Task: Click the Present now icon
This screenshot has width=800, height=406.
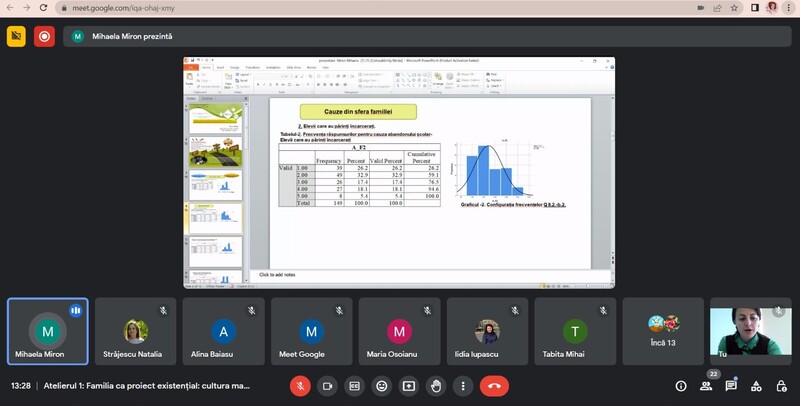Action: coord(408,385)
